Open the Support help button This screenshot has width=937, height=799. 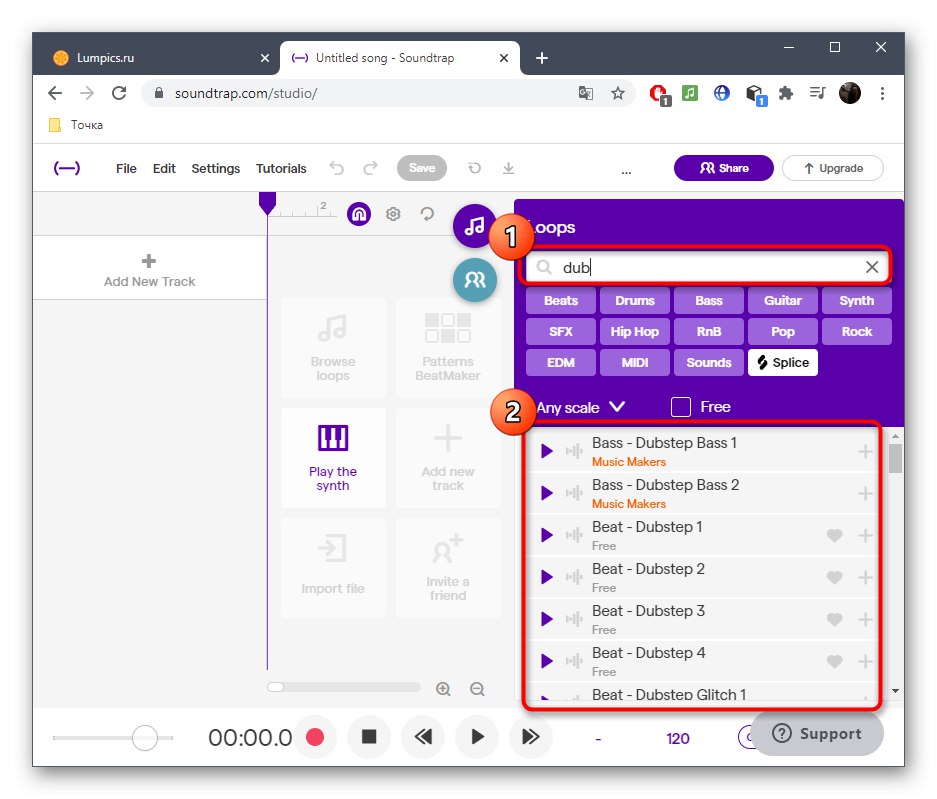[817, 734]
